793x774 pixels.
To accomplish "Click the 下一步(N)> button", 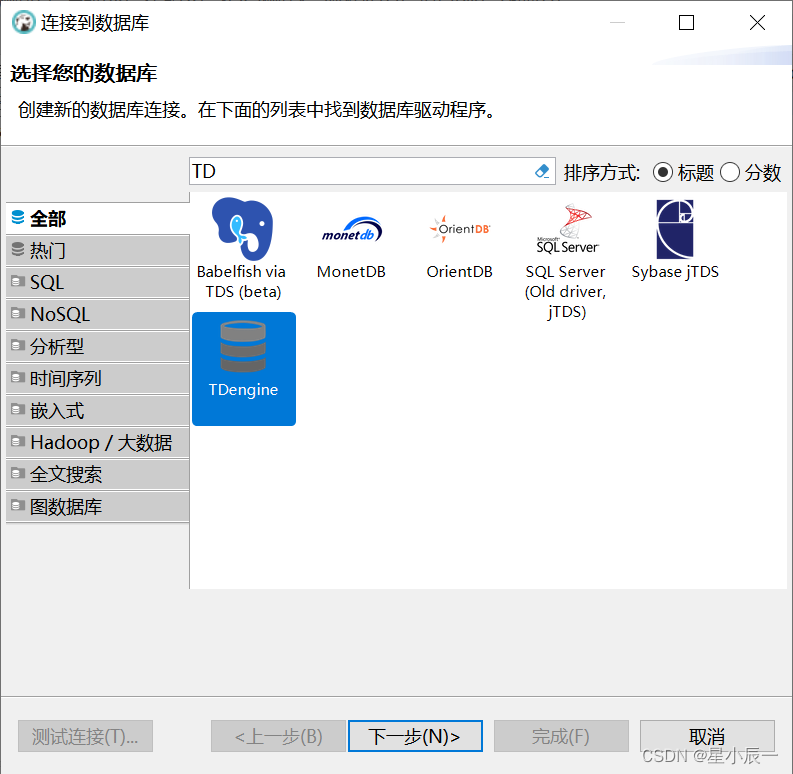I will click(x=415, y=736).
